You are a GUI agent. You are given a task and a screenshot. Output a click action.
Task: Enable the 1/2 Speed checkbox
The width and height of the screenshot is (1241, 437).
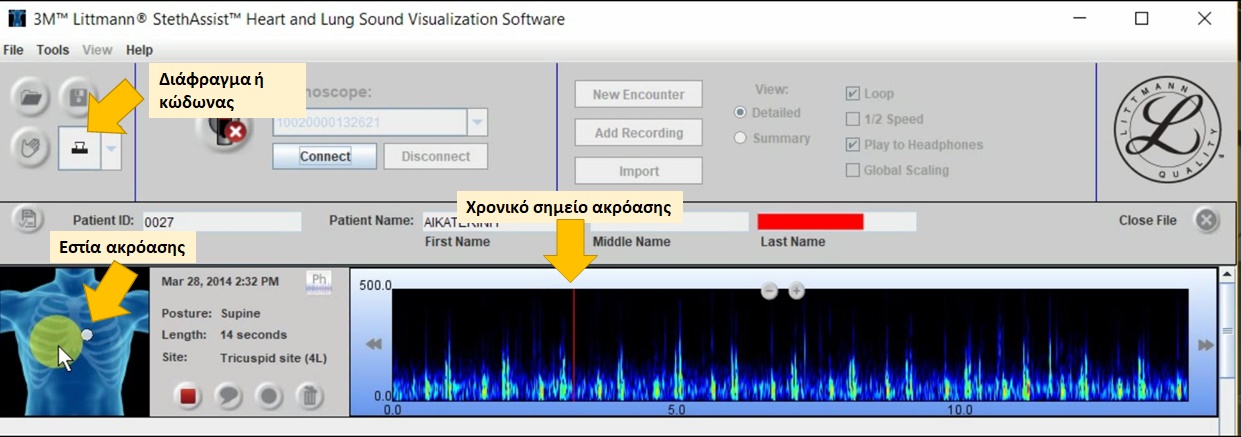click(852, 119)
